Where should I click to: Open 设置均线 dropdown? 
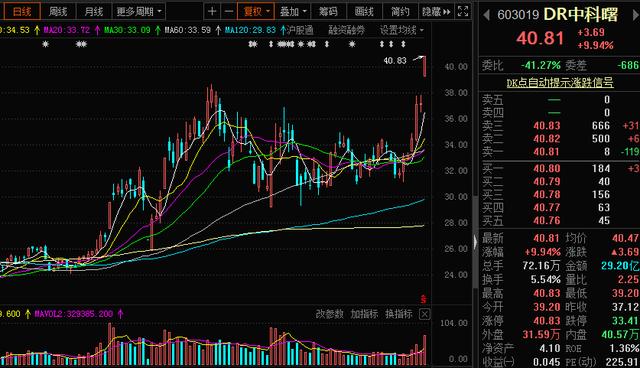tap(402, 30)
